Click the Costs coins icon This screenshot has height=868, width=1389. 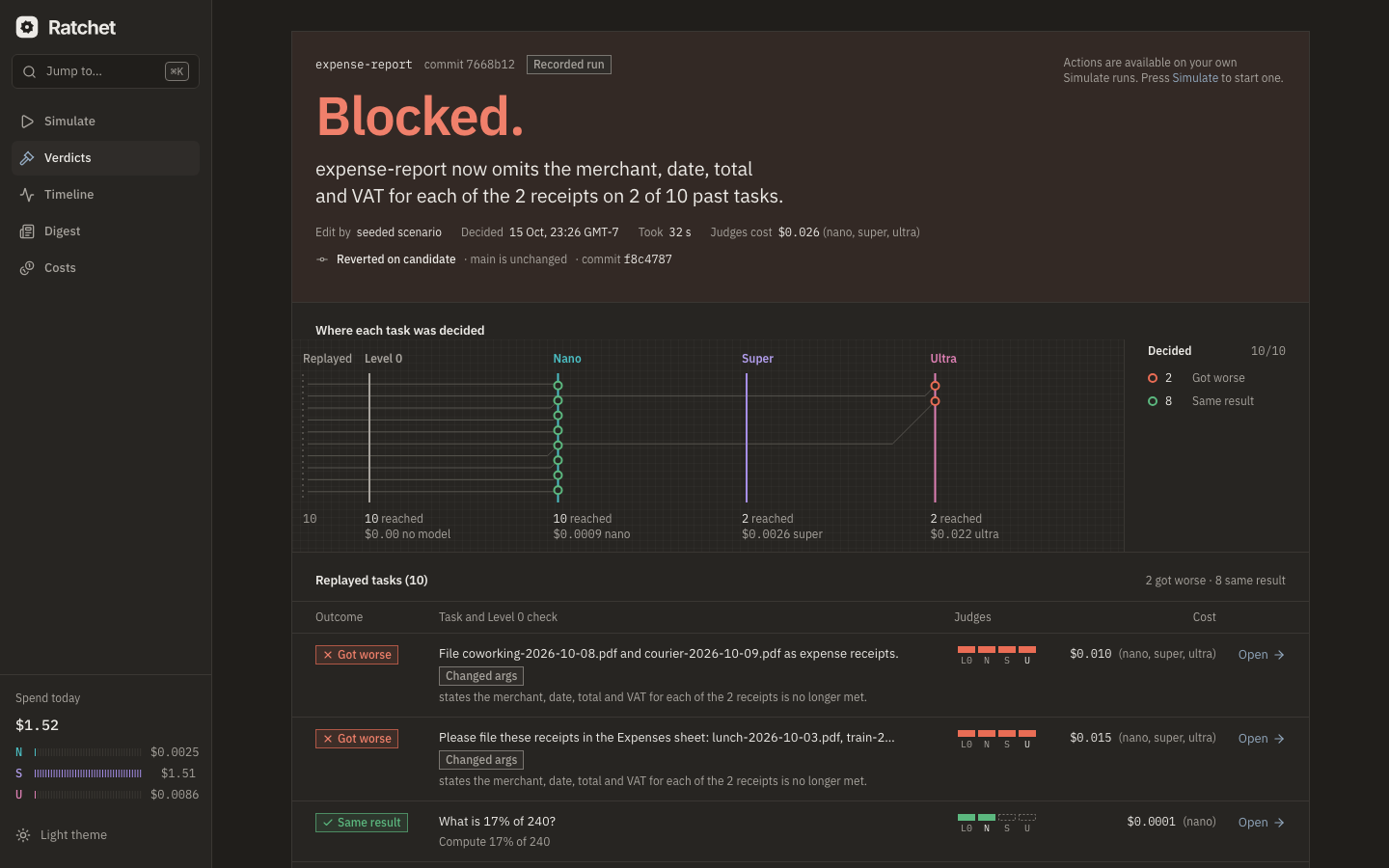[27, 268]
